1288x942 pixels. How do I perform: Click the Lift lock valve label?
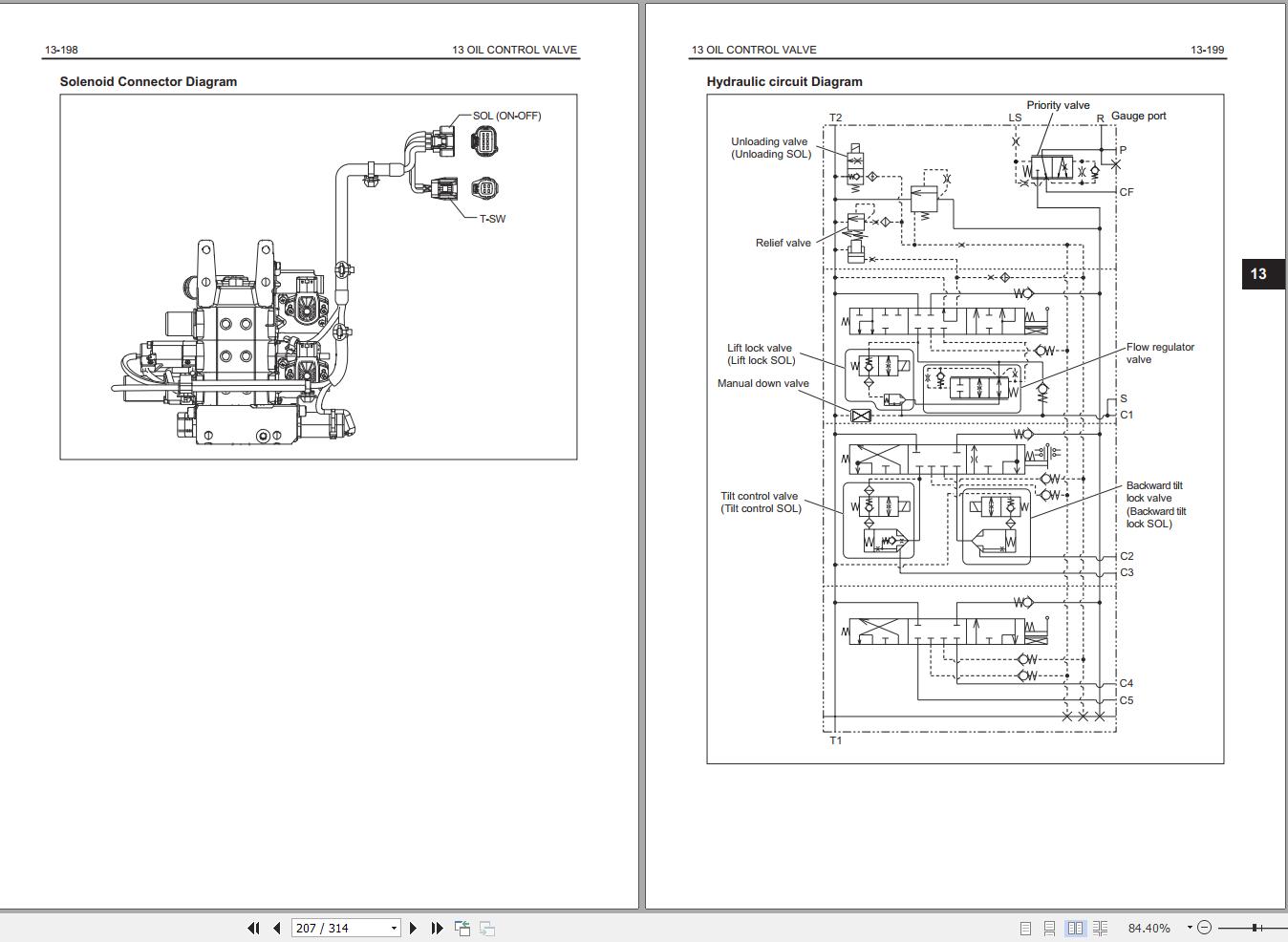(761, 353)
